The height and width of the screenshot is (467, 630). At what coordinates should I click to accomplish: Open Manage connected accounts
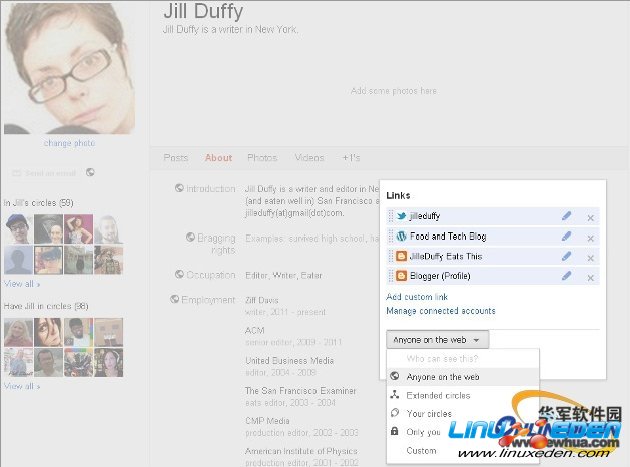[x=440, y=311]
